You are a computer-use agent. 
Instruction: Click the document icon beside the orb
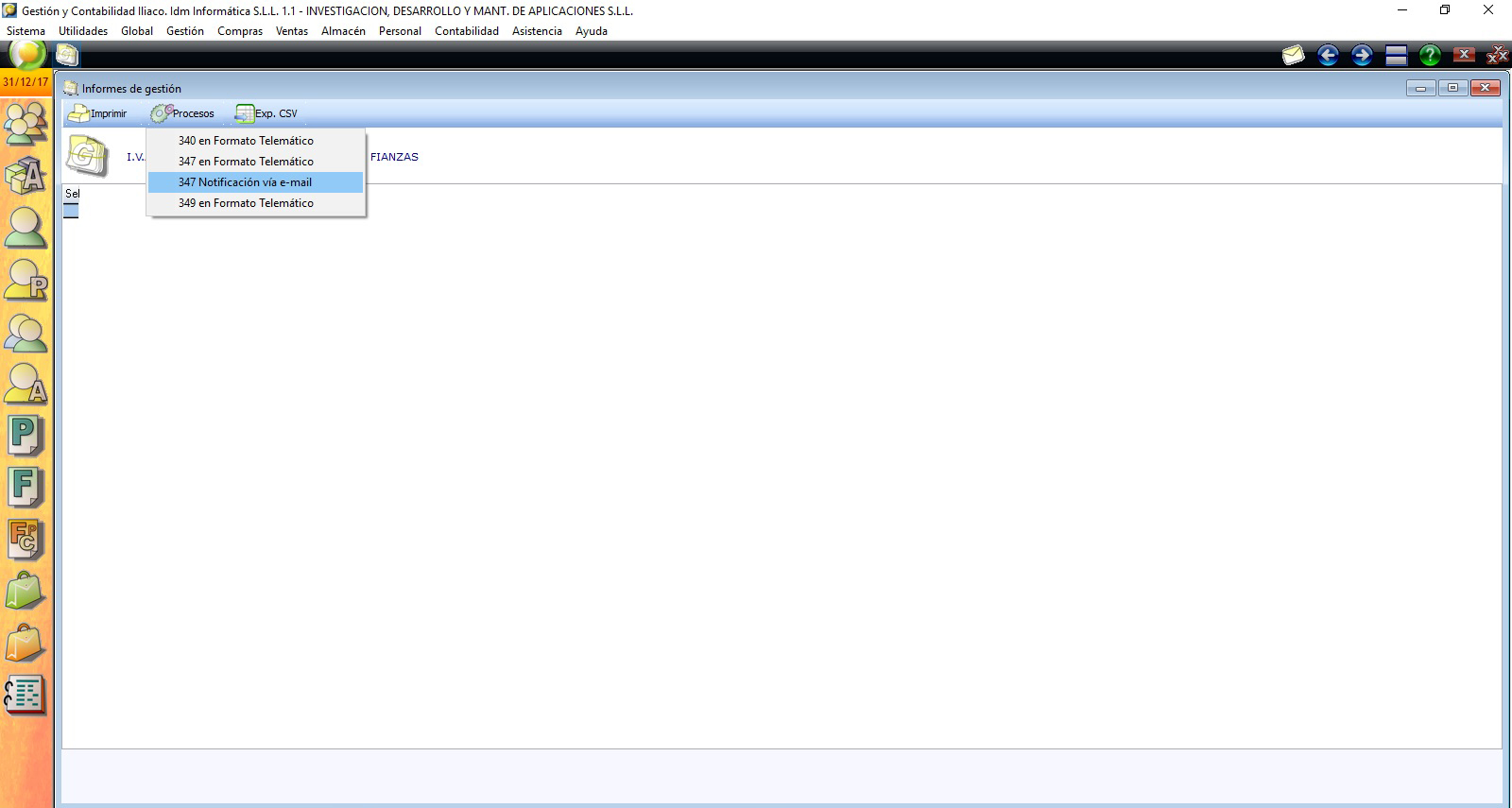click(66, 56)
